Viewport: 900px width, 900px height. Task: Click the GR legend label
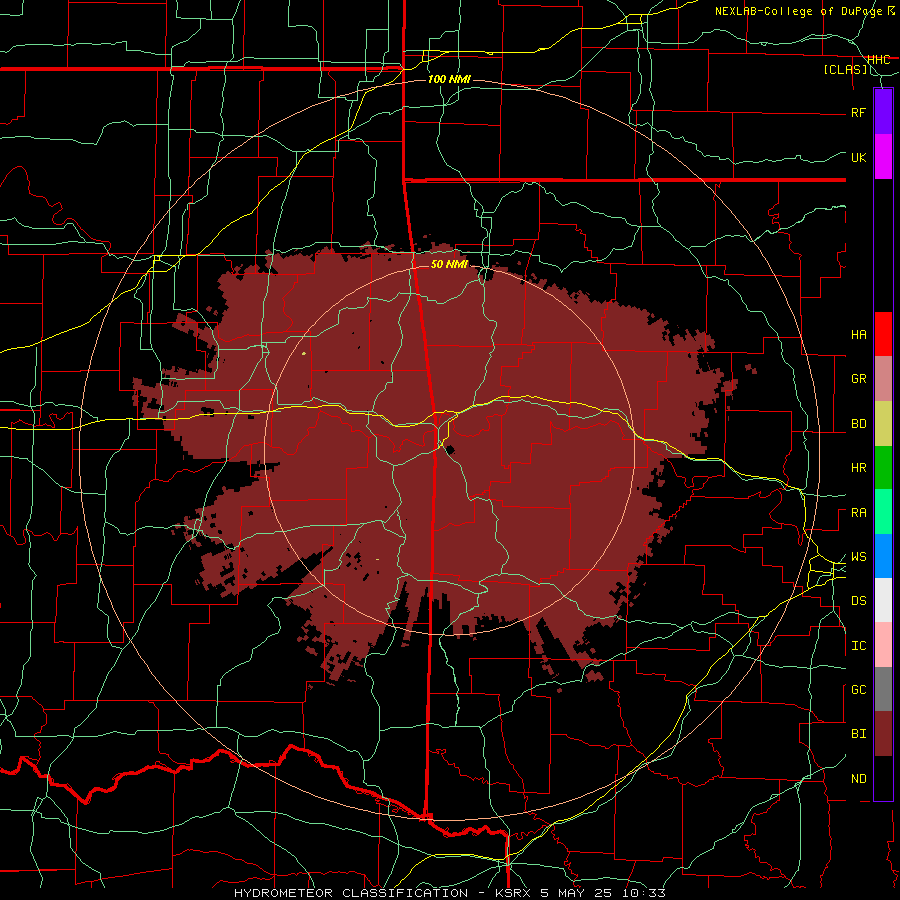pos(859,379)
